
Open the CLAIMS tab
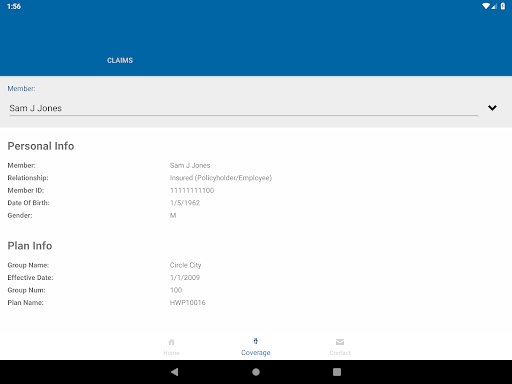tap(120, 60)
